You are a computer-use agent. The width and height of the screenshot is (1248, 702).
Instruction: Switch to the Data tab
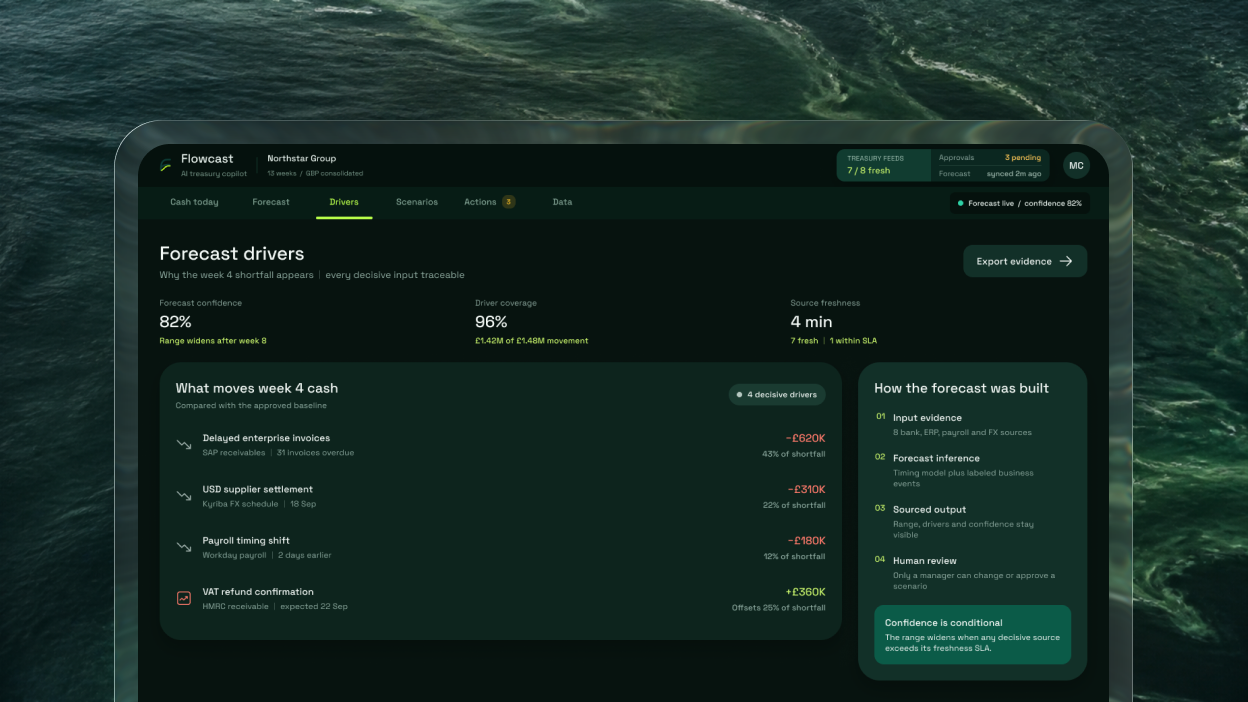tap(563, 202)
